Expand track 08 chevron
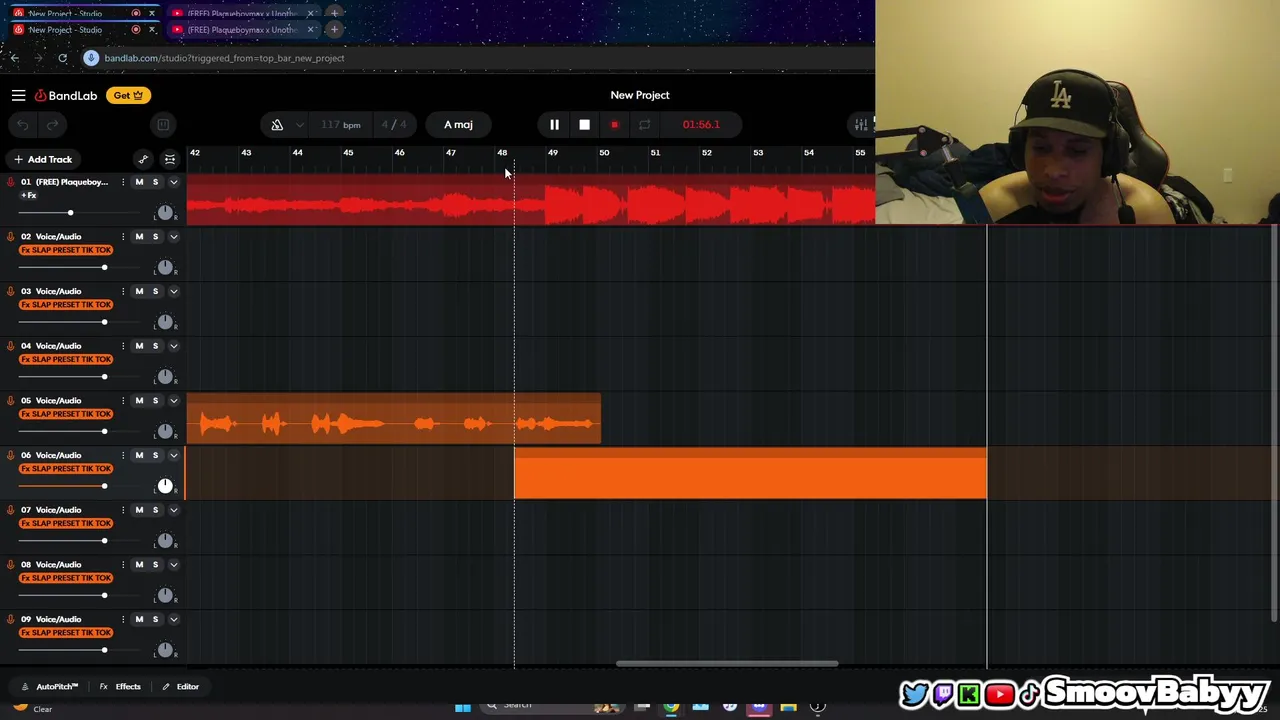 tap(173, 565)
